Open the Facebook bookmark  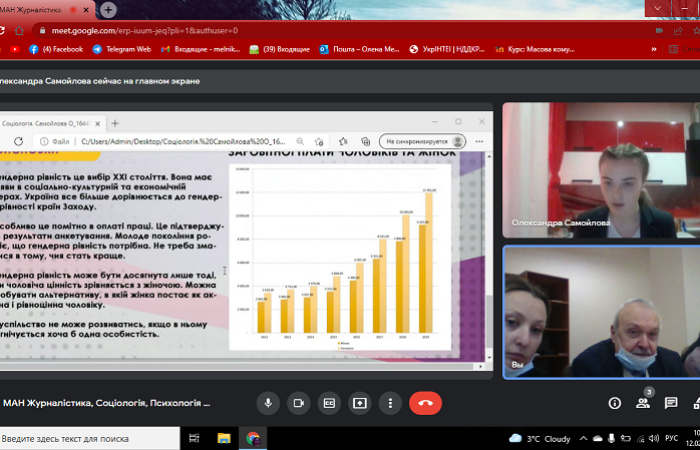56,48
